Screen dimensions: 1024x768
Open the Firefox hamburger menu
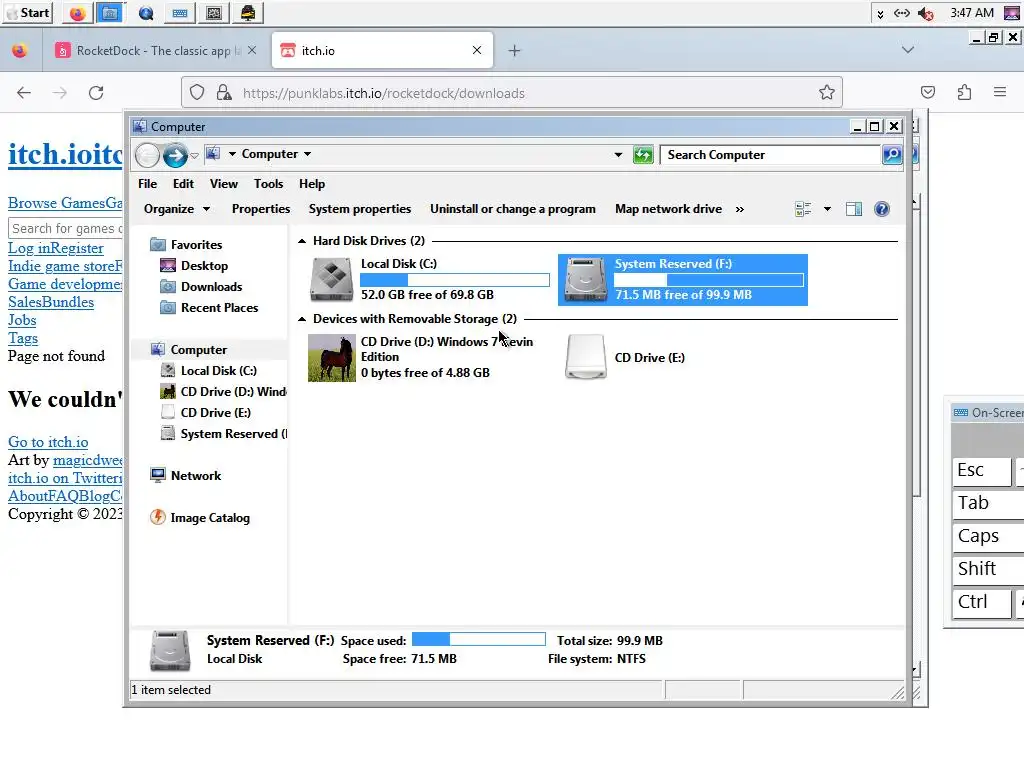coord(999,93)
